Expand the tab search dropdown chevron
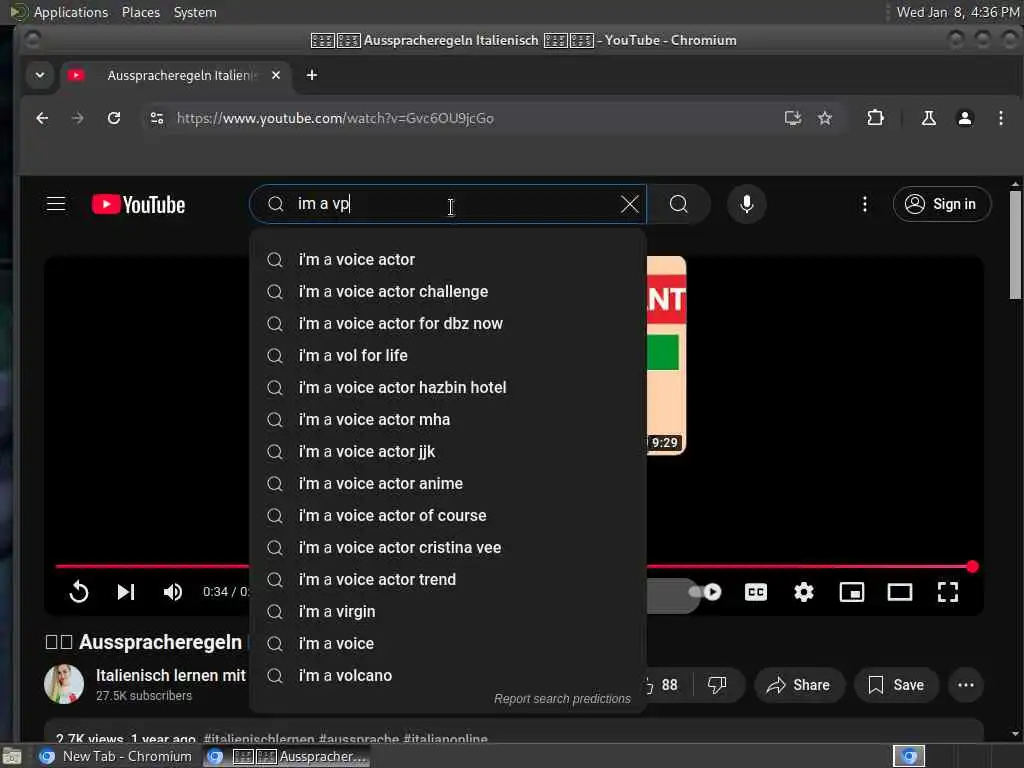Screen dimensions: 1024x768 40,75
